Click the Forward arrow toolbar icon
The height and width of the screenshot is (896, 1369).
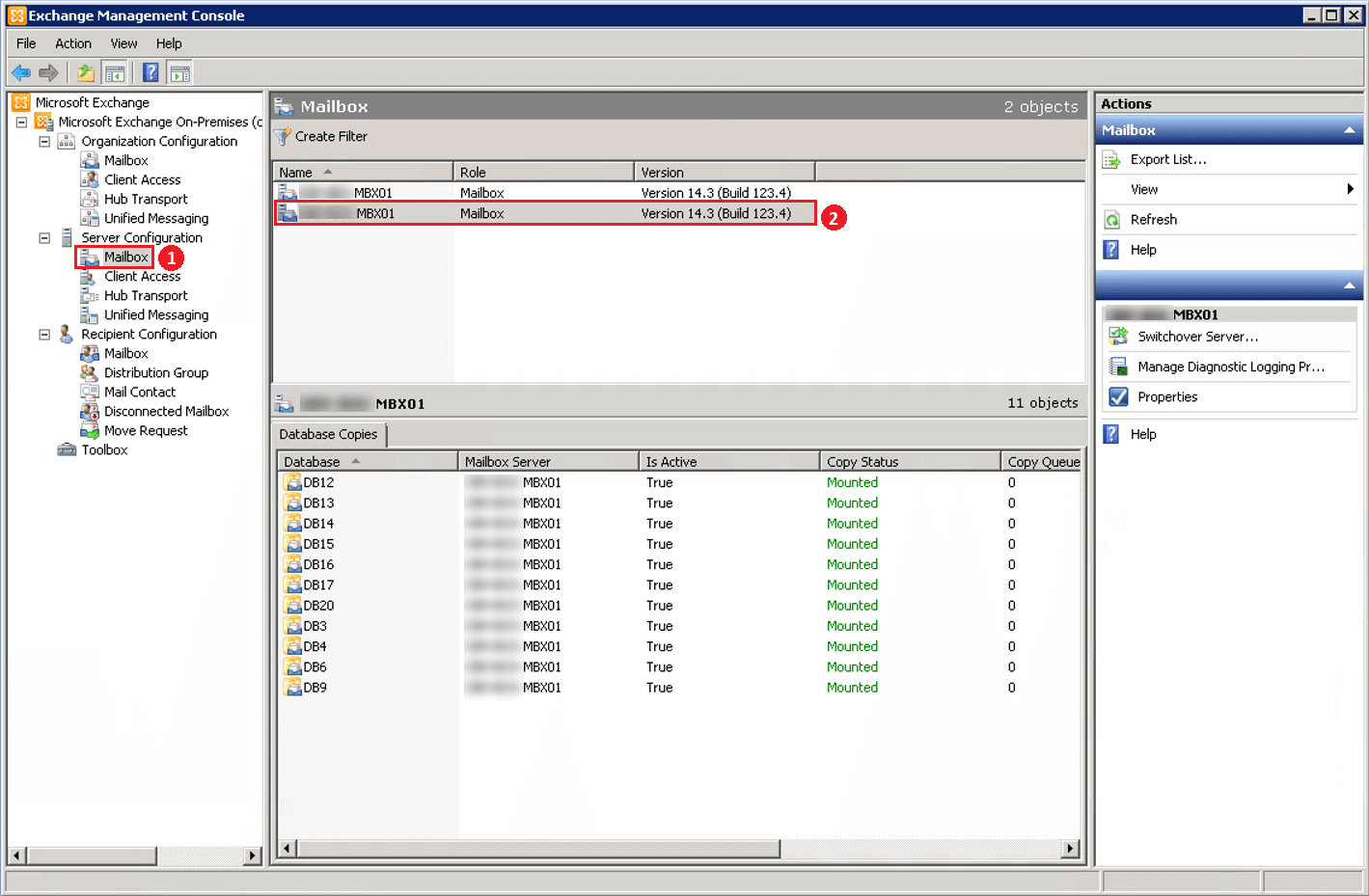(48, 72)
